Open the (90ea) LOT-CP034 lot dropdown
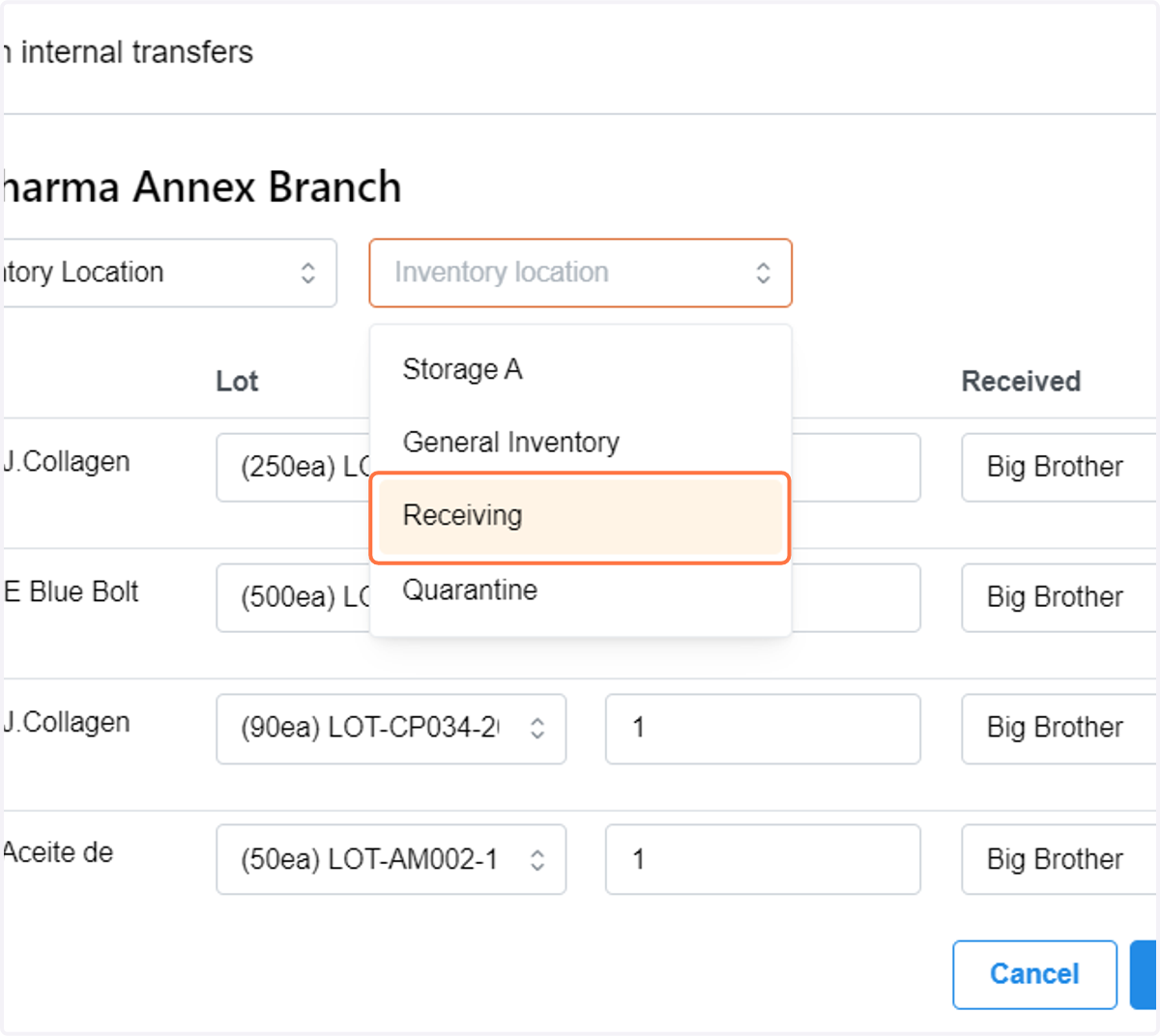Screen dimensions: 1160x1036 [x=391, y=729]
